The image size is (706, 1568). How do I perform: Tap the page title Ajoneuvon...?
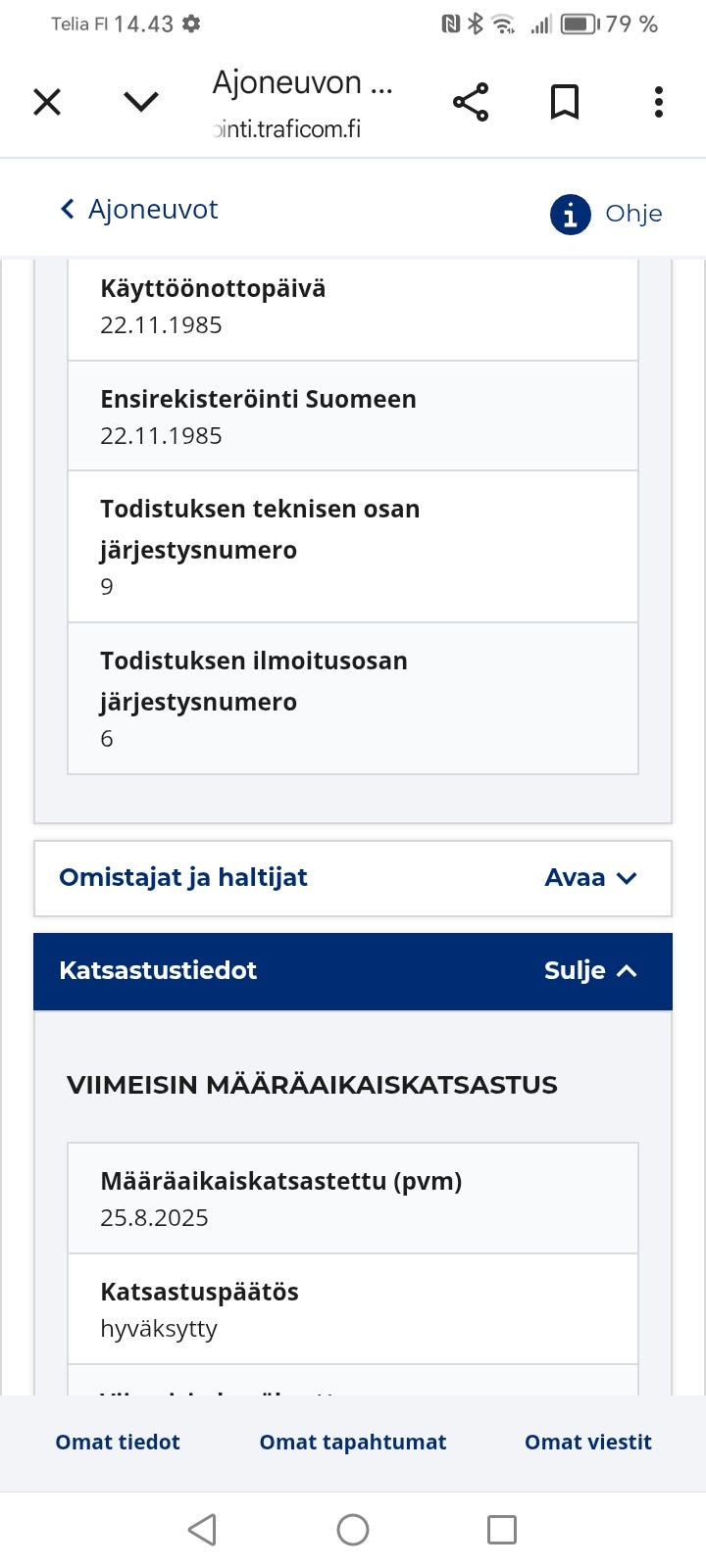tap(304, 82)
